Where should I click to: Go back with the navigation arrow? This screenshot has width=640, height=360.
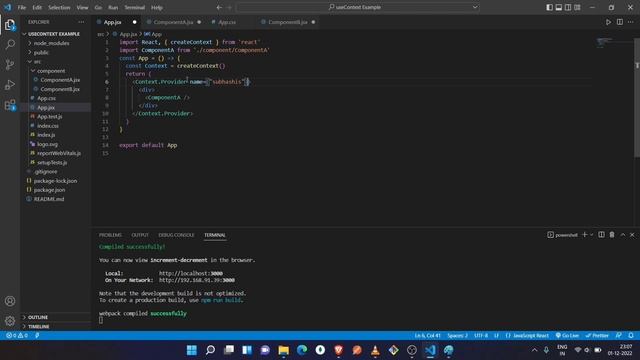coord(219,7)
